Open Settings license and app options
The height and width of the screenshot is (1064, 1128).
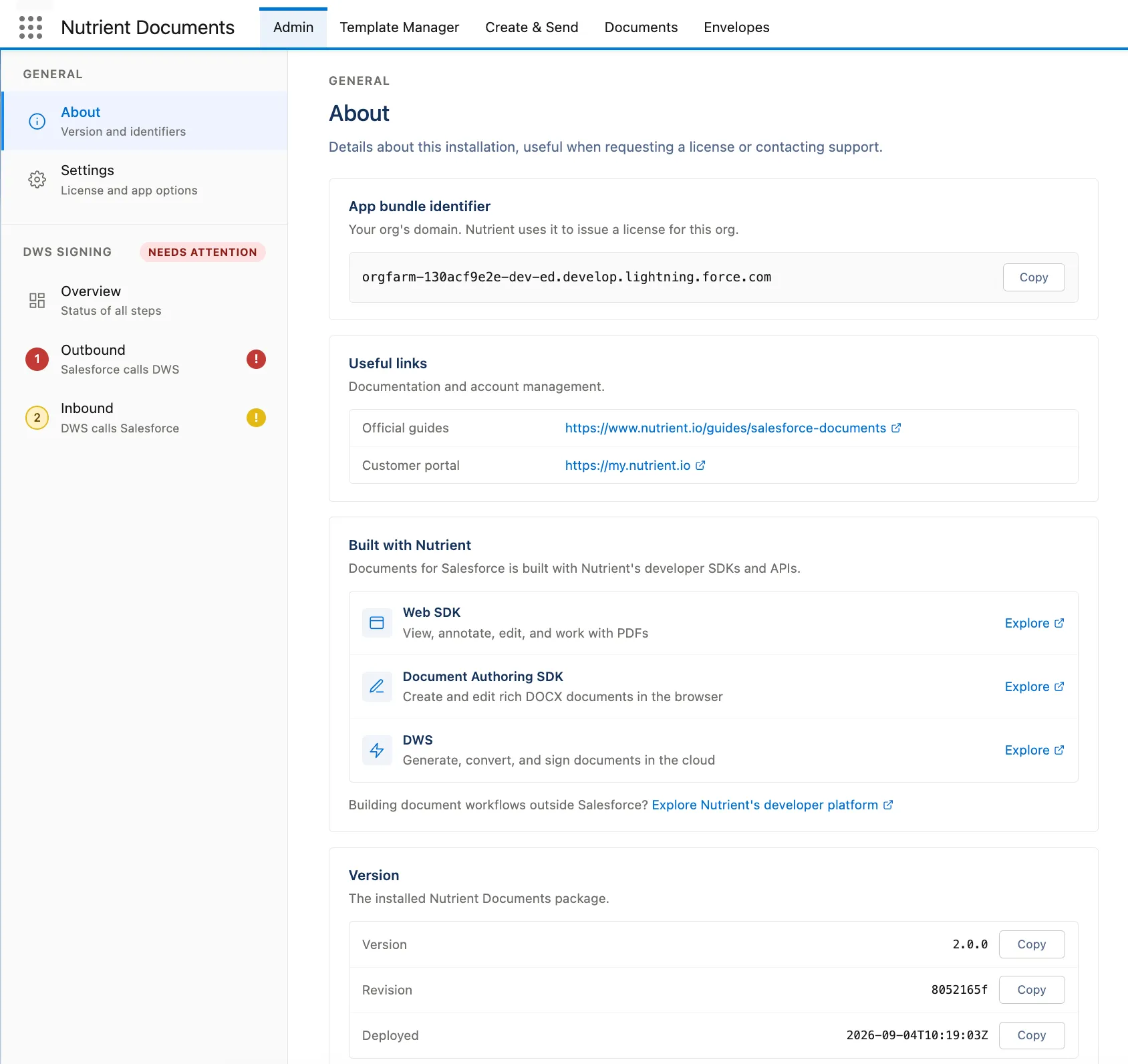[x=145, y=180]
